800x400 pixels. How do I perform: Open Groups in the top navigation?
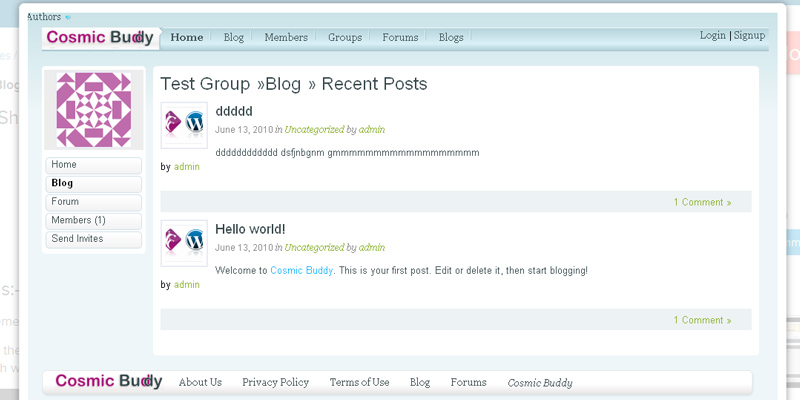[345, 38]
